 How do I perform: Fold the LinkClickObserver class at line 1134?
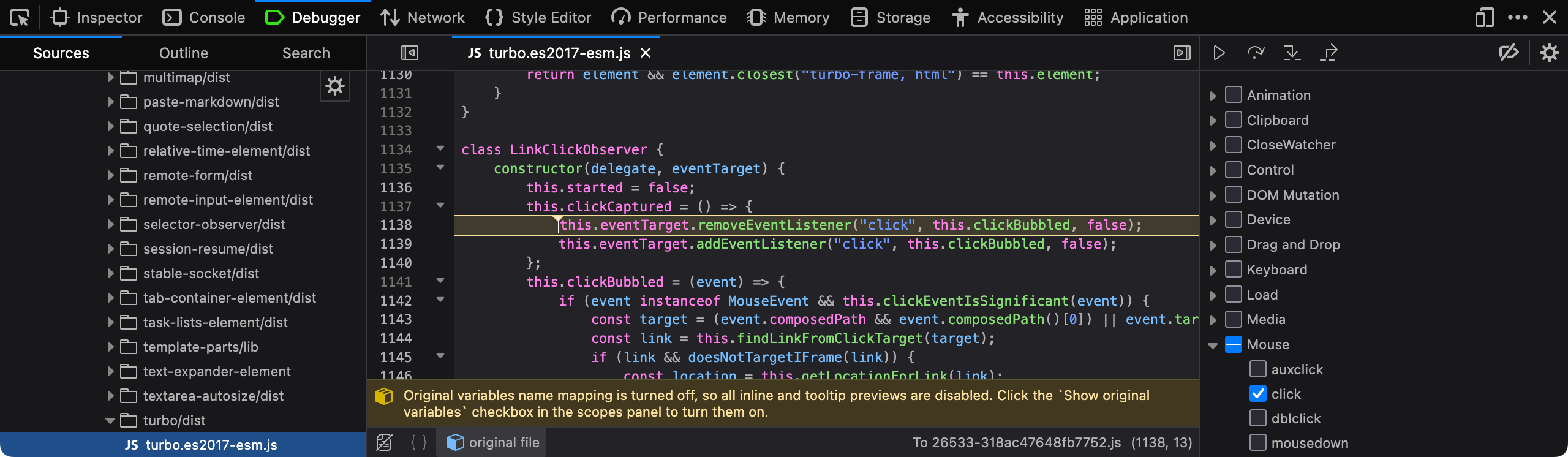click(x=440, y=148)
